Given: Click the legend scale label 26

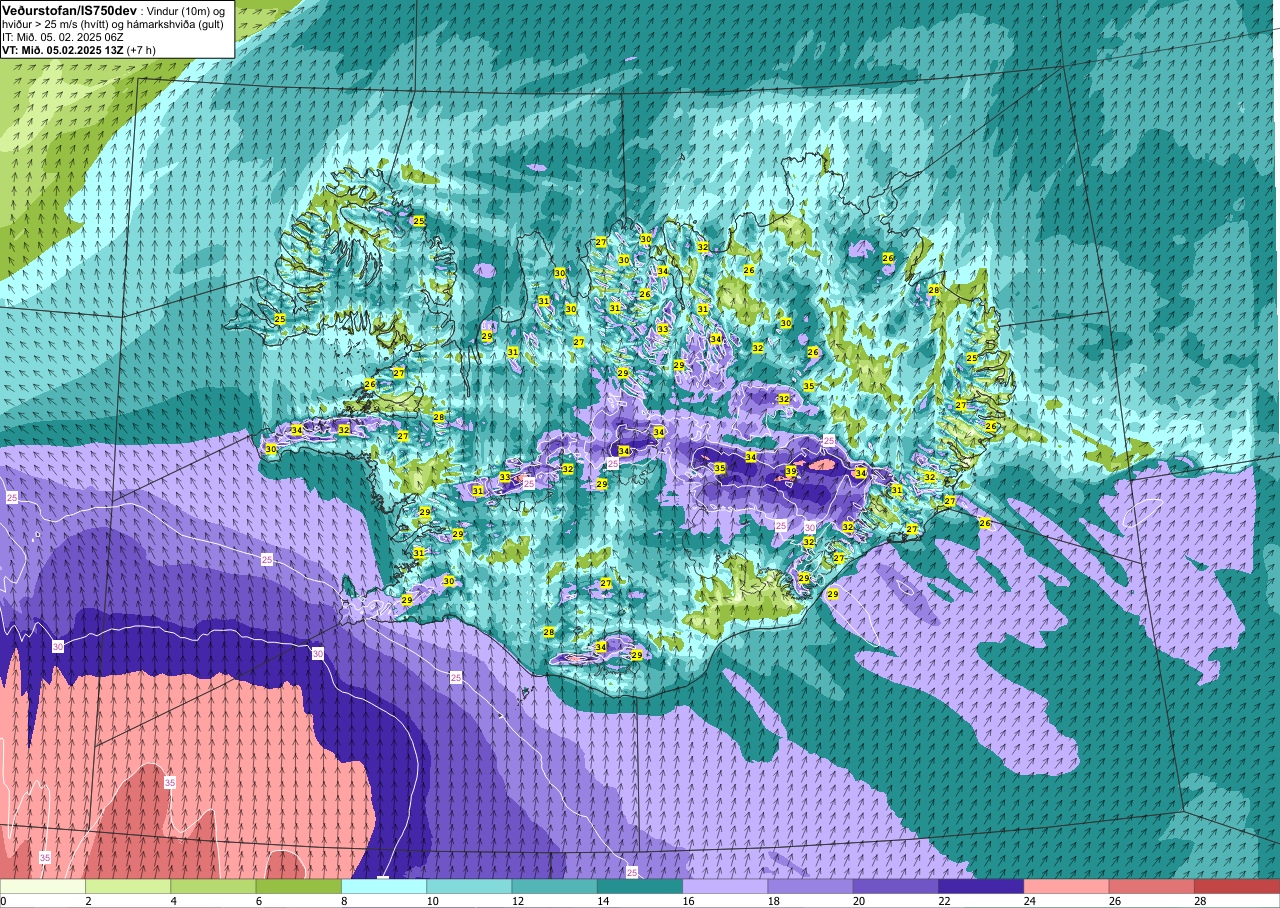Looking at the screenshot, I should tap(1113, 901).
